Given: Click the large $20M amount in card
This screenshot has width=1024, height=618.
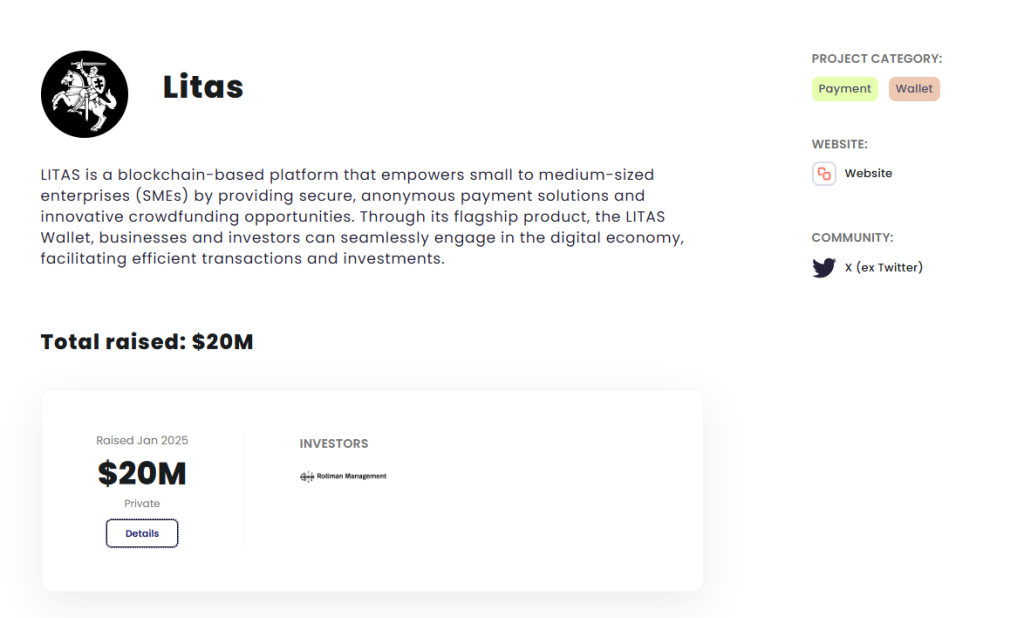Looking at the screenshot, I should click(142, 474).
